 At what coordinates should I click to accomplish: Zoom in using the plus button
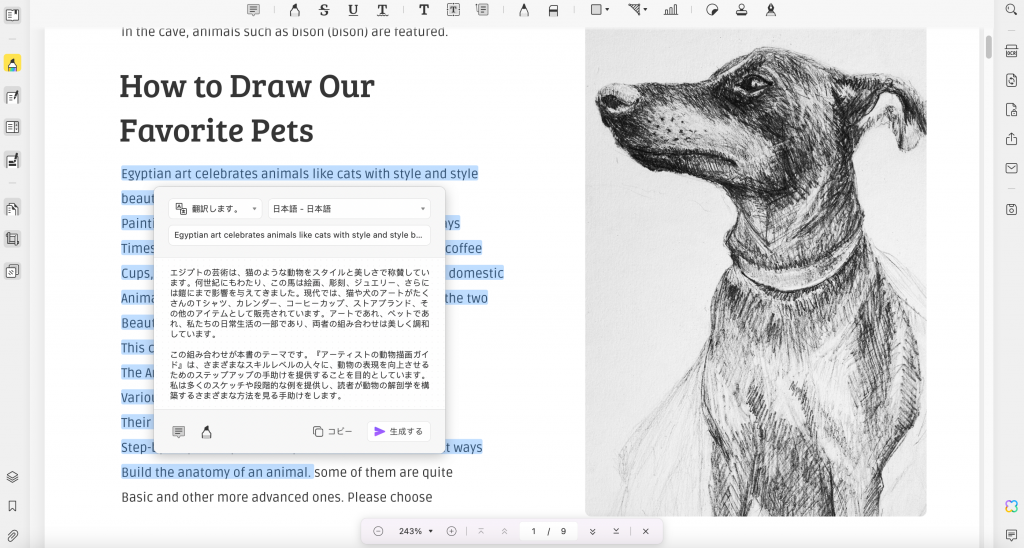click(x=451, y=531)
